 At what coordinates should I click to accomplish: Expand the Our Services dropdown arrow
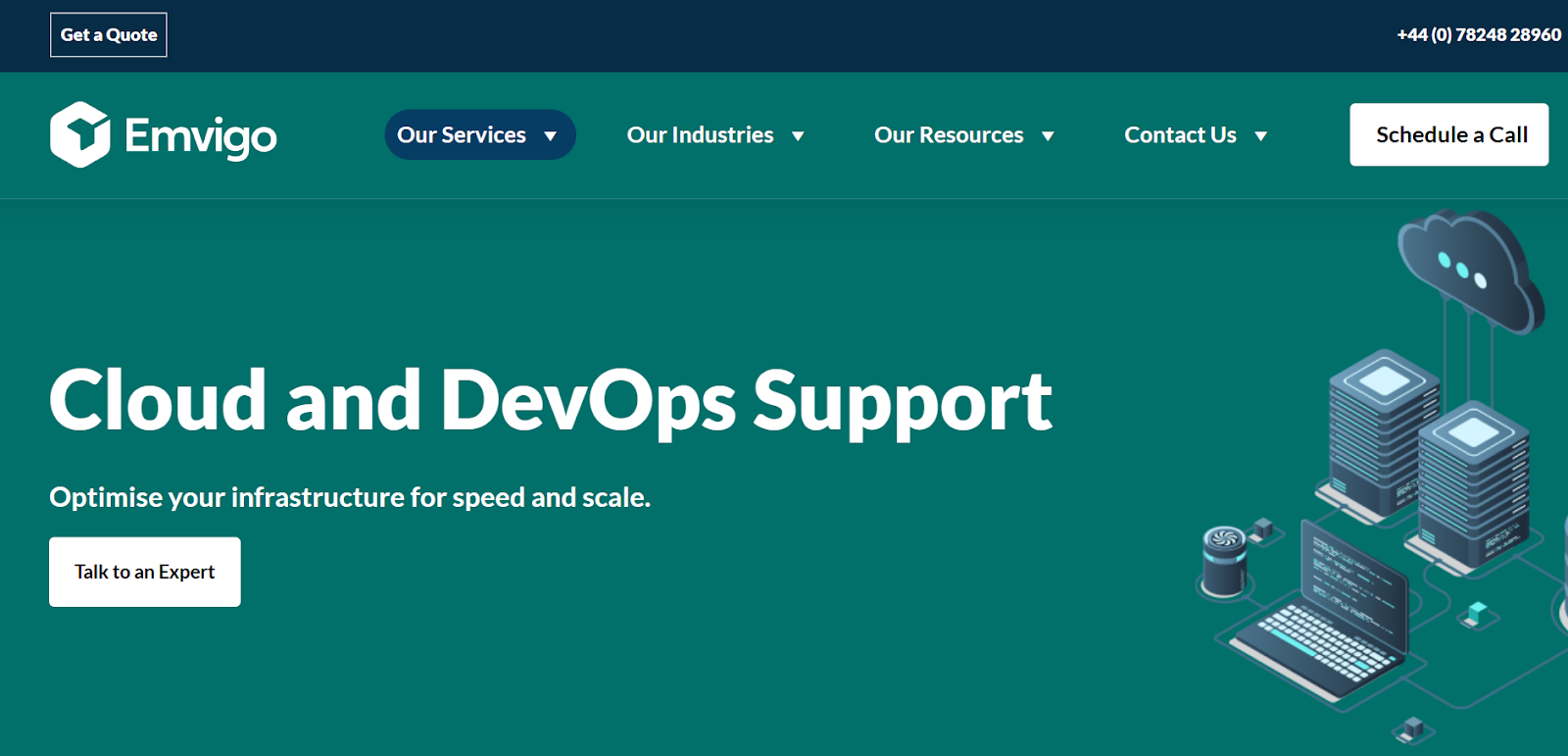(x=551, y=136)
